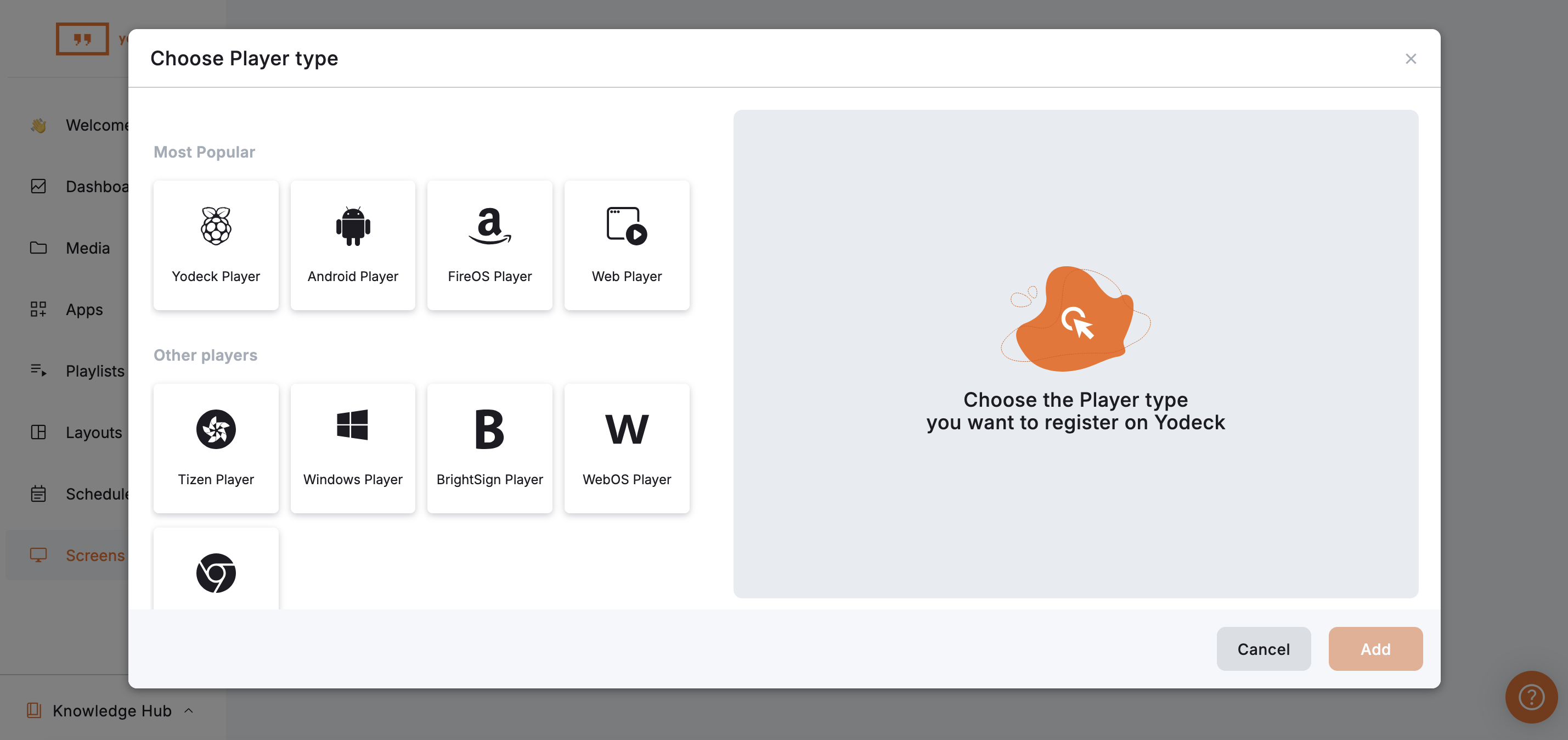Click the Screens sidebar item
The image size is (1568, 740).
[x=94, y=555]
